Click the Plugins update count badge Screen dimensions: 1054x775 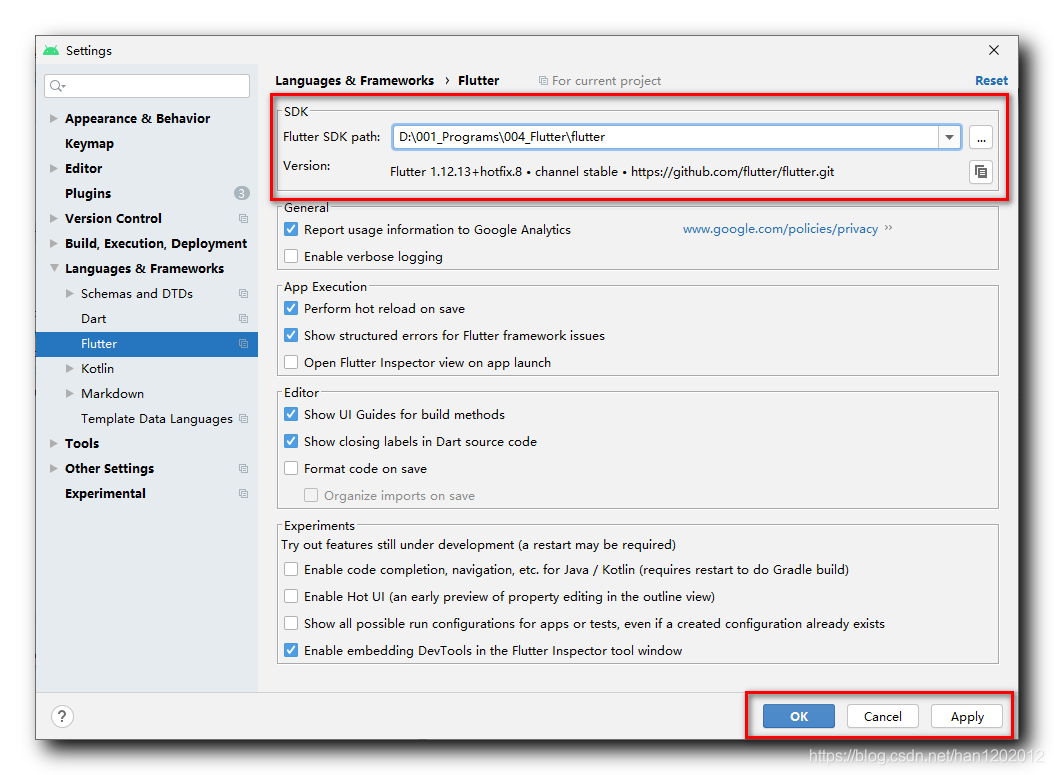point(242,194)
